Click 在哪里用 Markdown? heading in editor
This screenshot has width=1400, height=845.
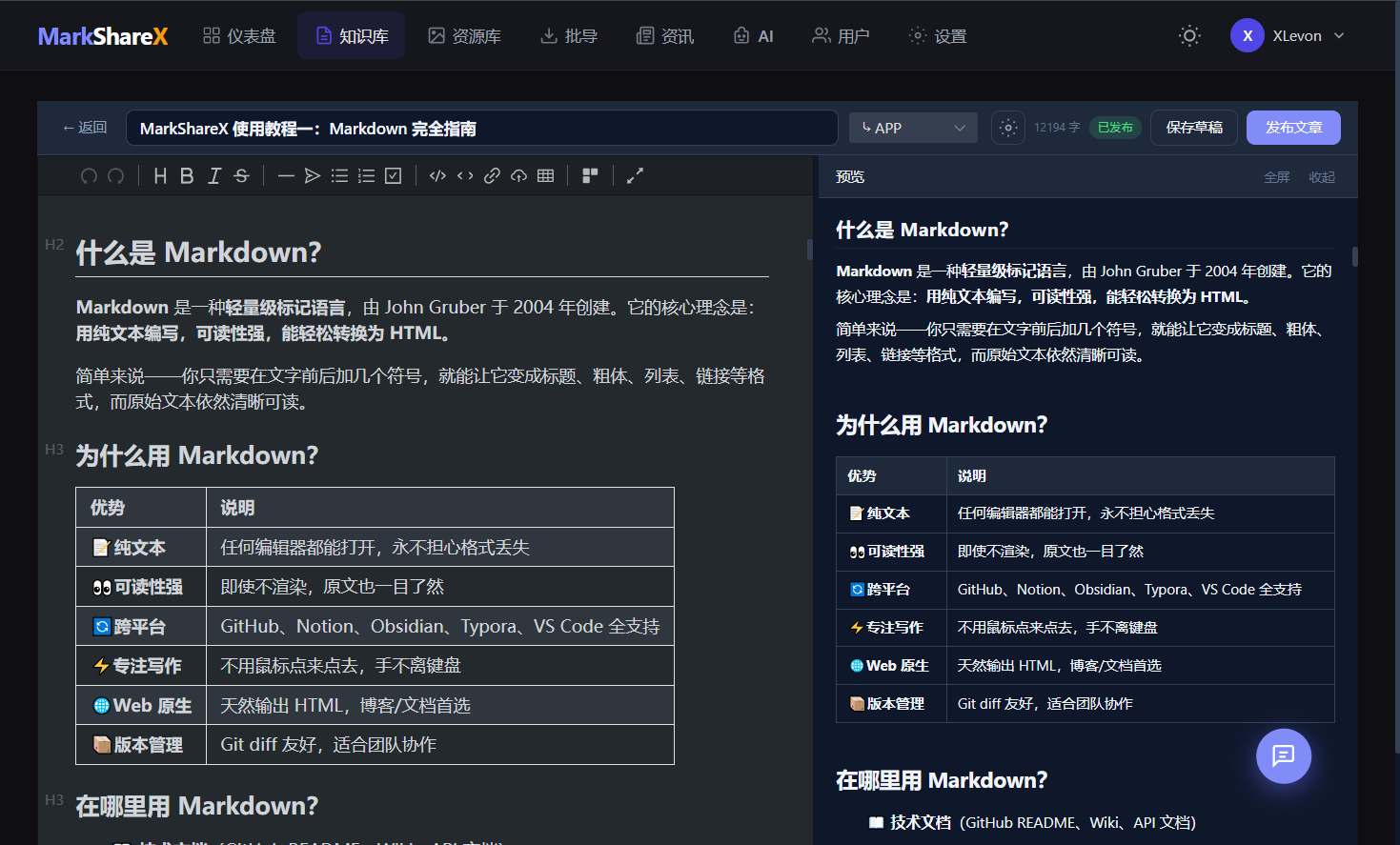(x=197, y=806)
